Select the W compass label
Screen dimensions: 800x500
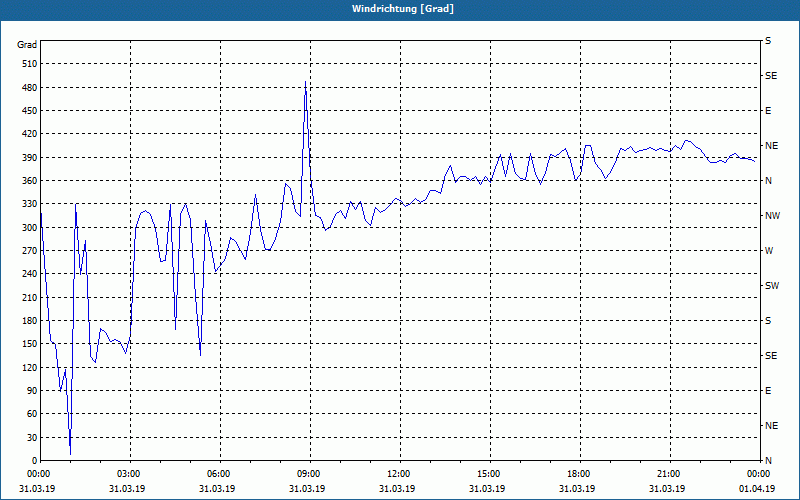click(x=769, y=251)
